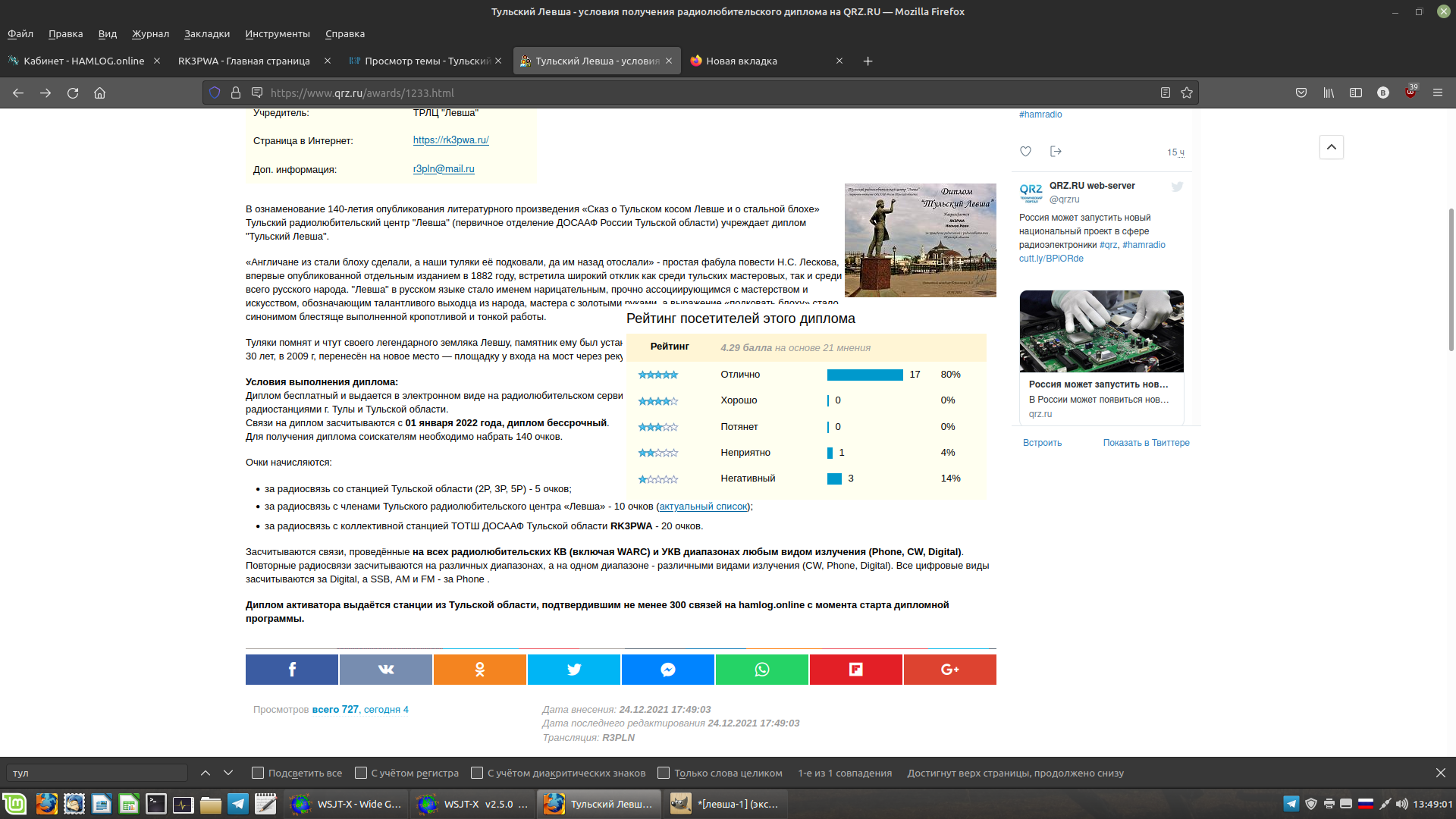Open the circuit board tweet image
This screenshot has height=819, width=1456.
[x=1102, y=331]
